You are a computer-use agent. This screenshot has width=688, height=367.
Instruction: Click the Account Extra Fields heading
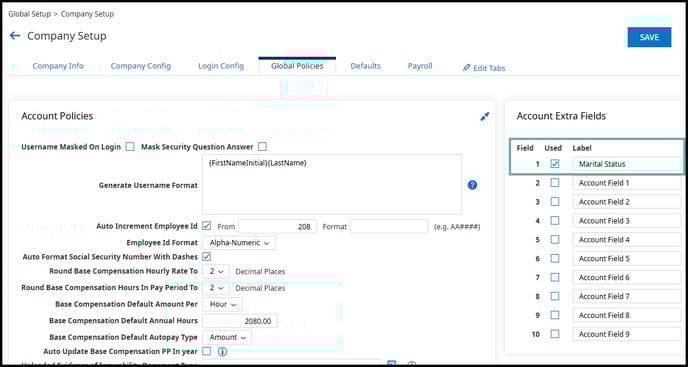tap(561, 116)
